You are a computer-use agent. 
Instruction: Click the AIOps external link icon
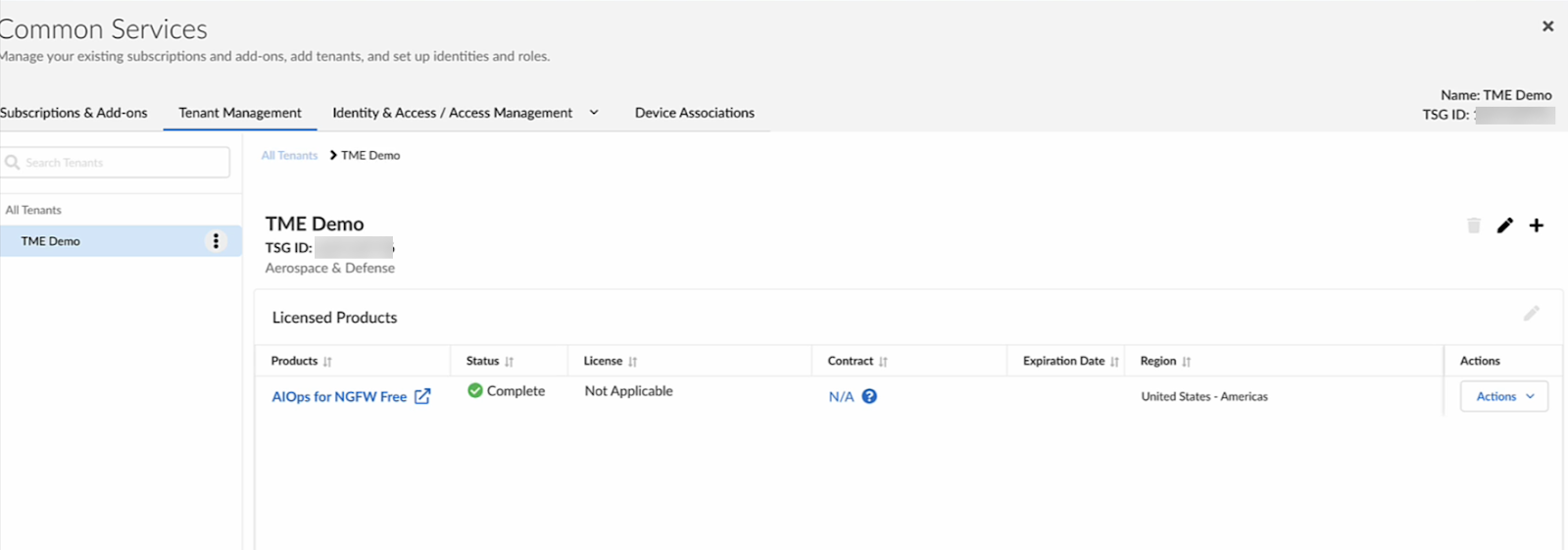[422, 397]
